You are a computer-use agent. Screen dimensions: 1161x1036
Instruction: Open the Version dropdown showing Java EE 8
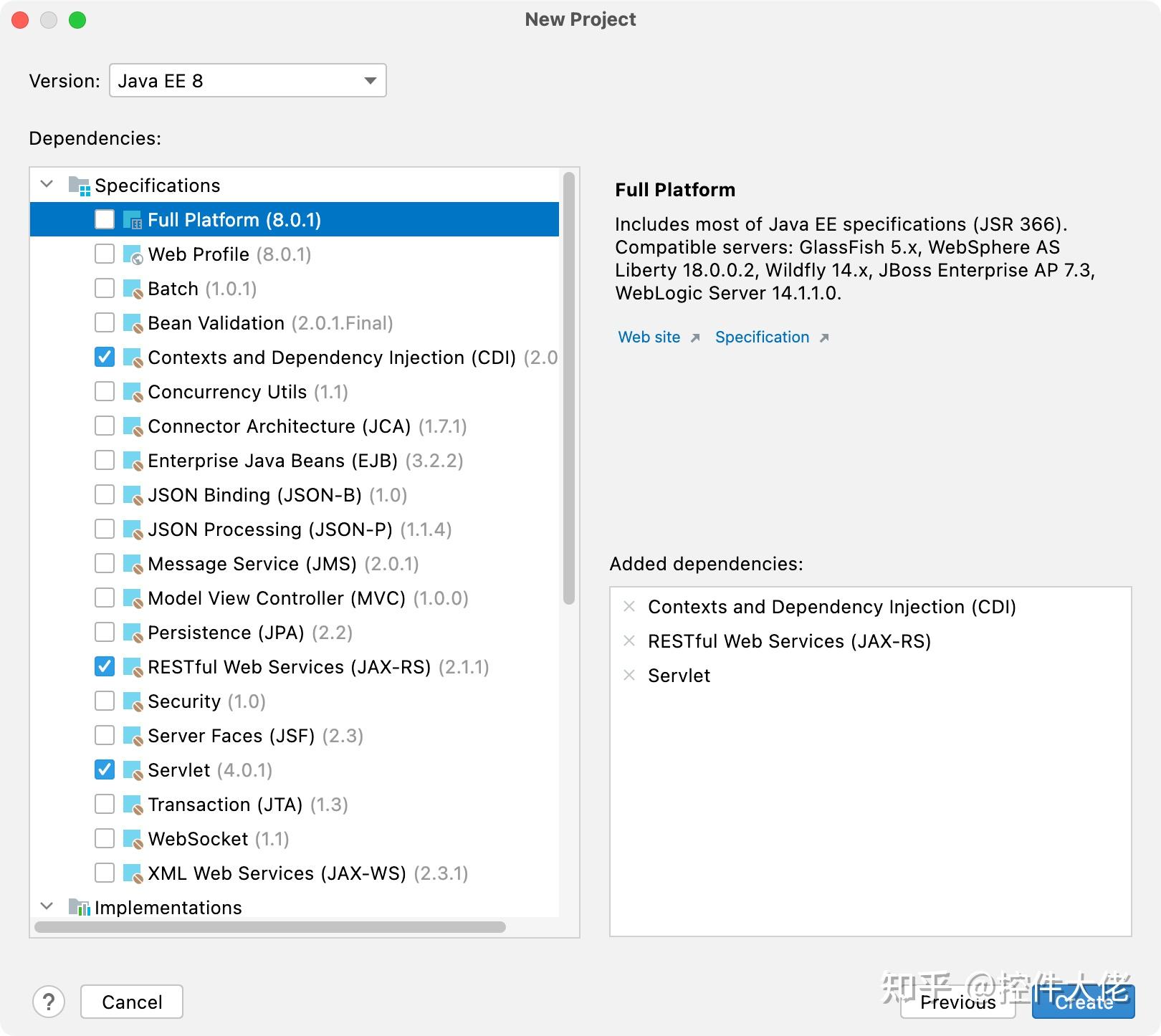point(247,80)
